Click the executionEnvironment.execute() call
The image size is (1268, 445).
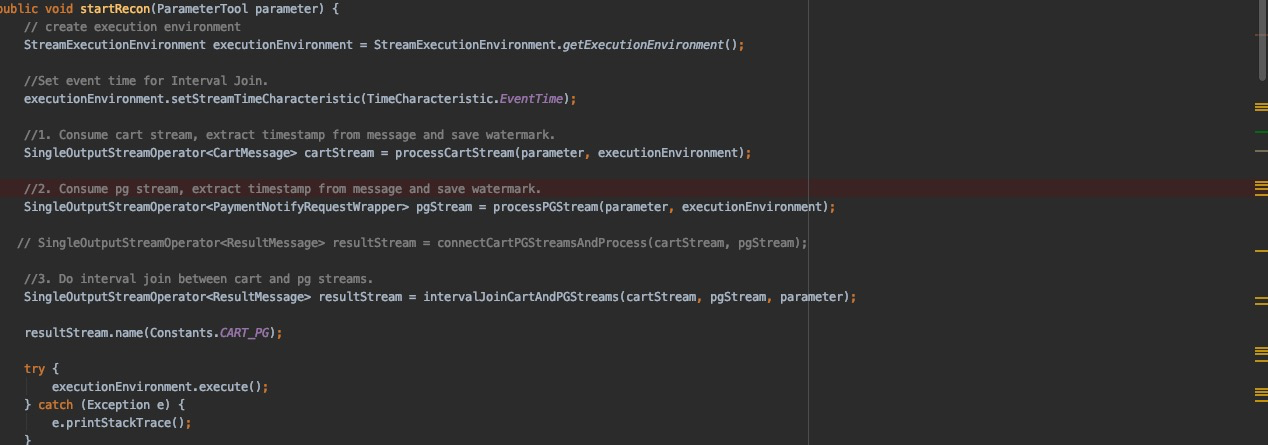point(160,387)
